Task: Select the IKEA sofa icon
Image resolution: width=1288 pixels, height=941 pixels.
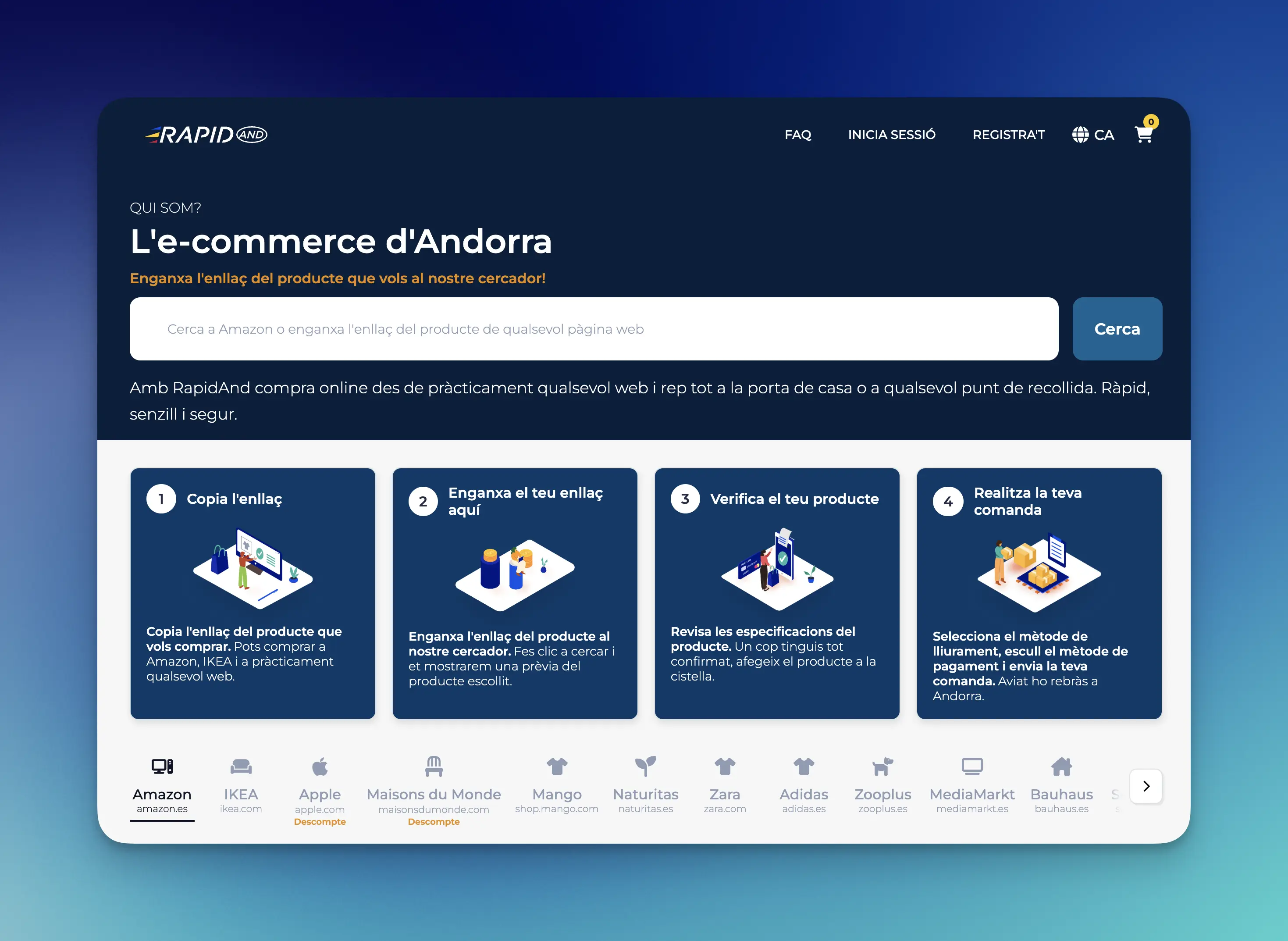Action: click(241, 766)
